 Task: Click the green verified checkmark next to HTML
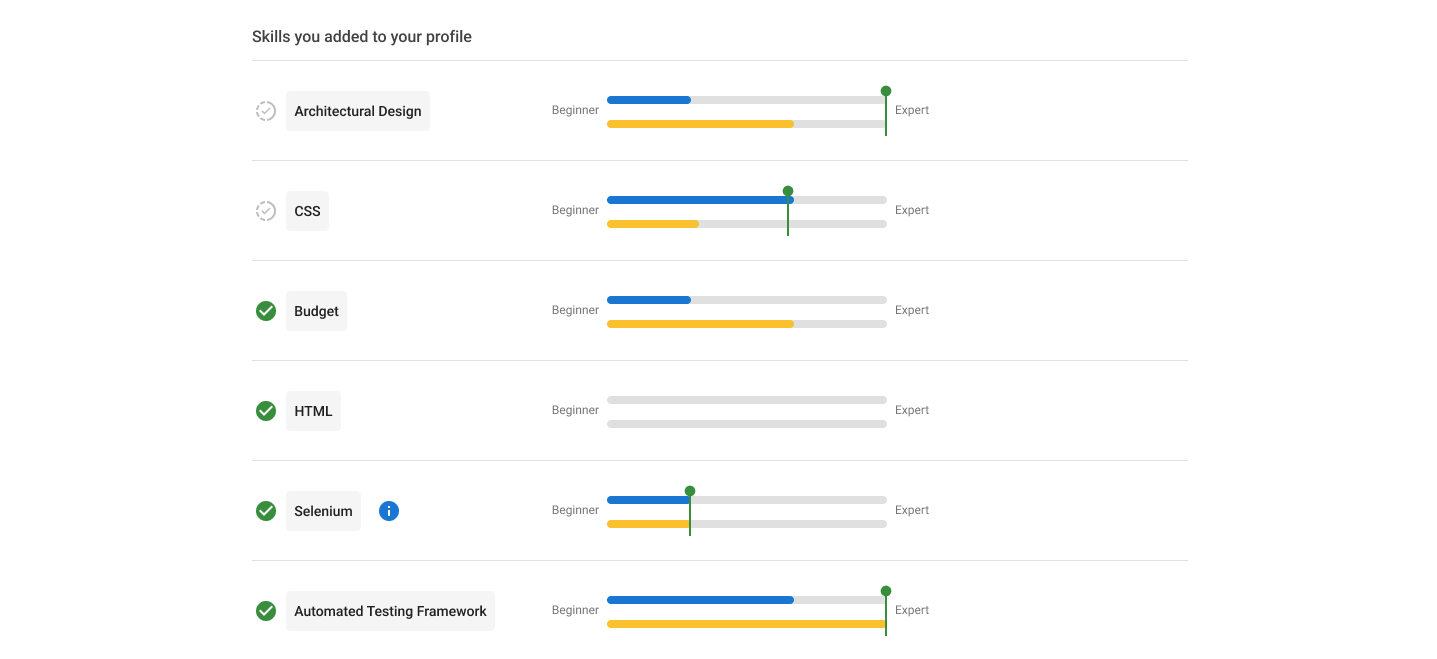tap(266, 411)
